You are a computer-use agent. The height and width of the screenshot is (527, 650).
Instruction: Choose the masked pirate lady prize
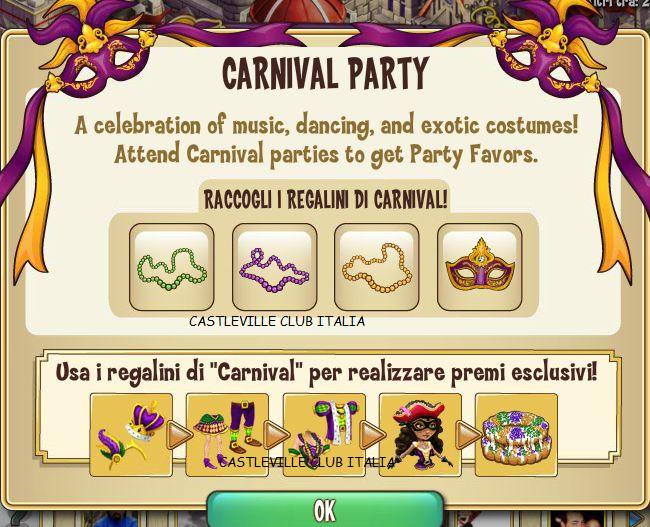point(420,435)
